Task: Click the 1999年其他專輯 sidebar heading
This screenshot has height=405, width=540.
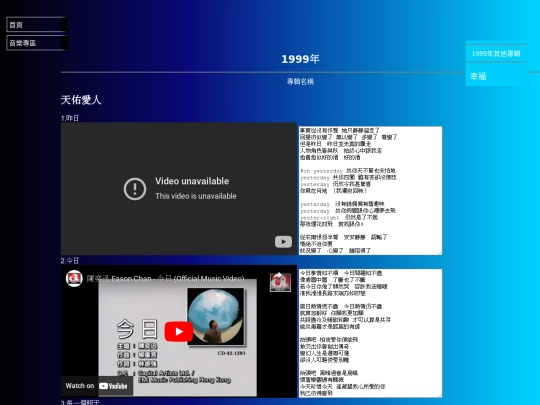Action: 496,54
